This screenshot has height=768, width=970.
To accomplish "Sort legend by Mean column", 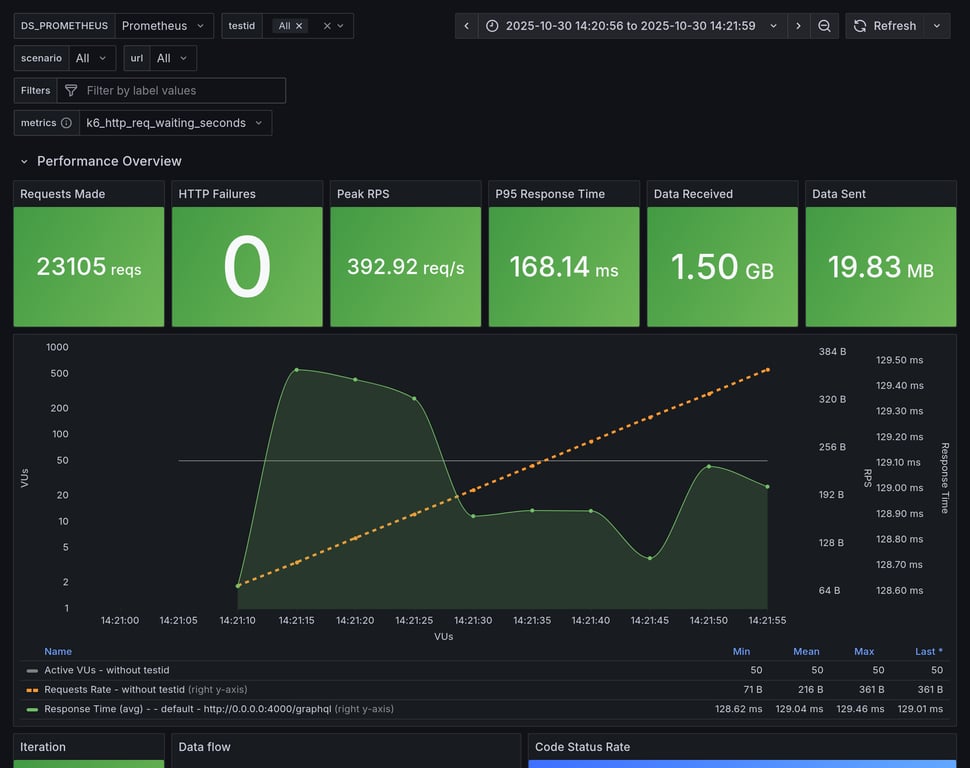I will 806,651.
